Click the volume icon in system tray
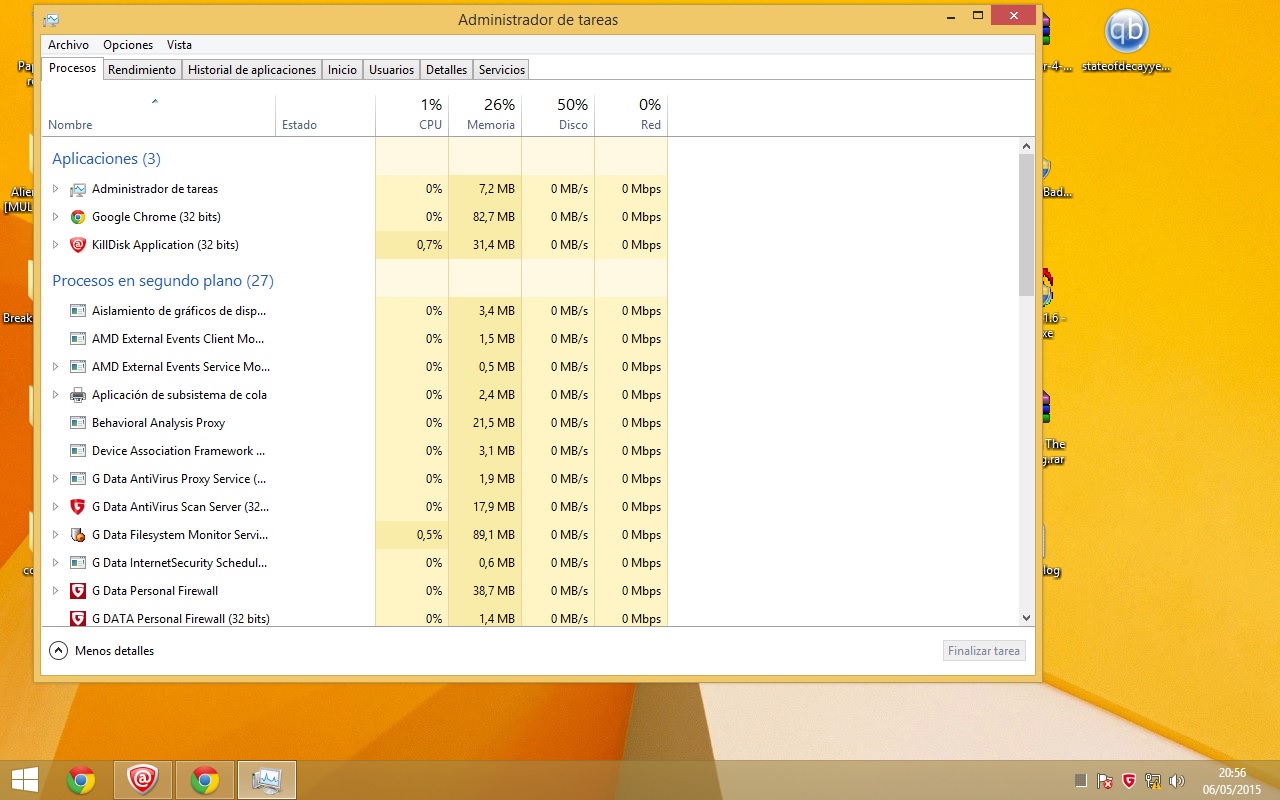Screen dimensions: 1280x800 click(x=1177, y=780)
